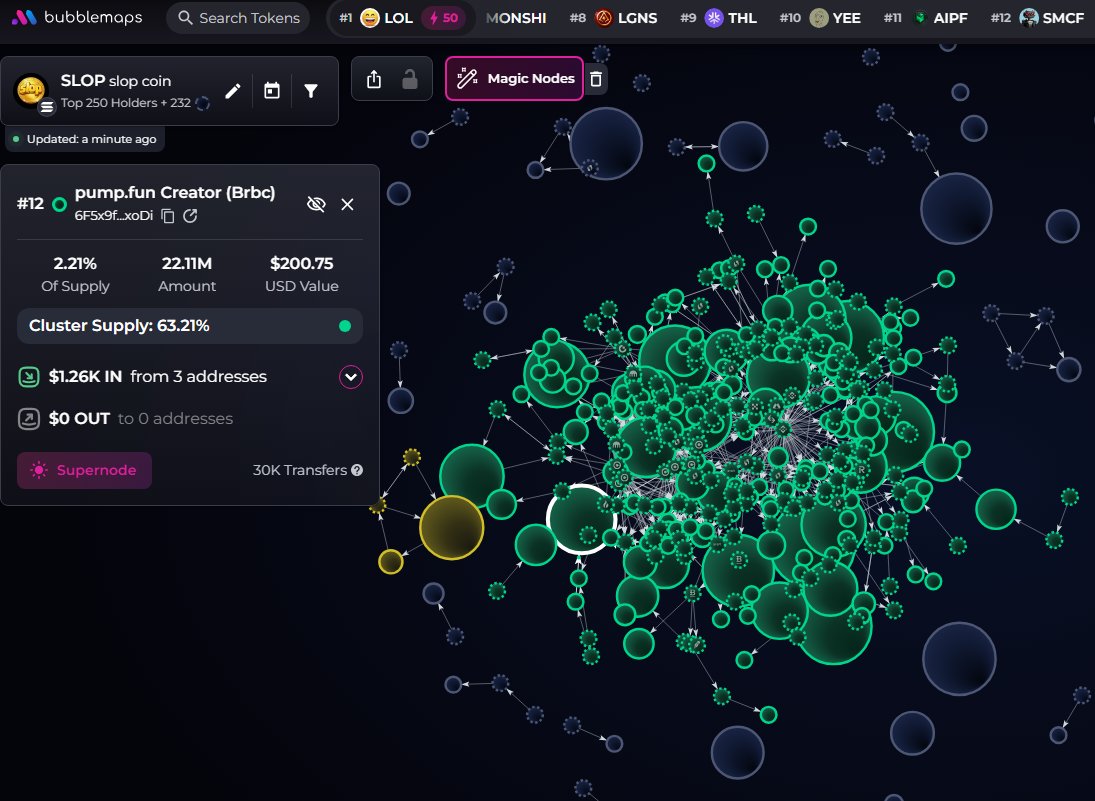Click the pencil edit icon

click(x=233, y=91)
